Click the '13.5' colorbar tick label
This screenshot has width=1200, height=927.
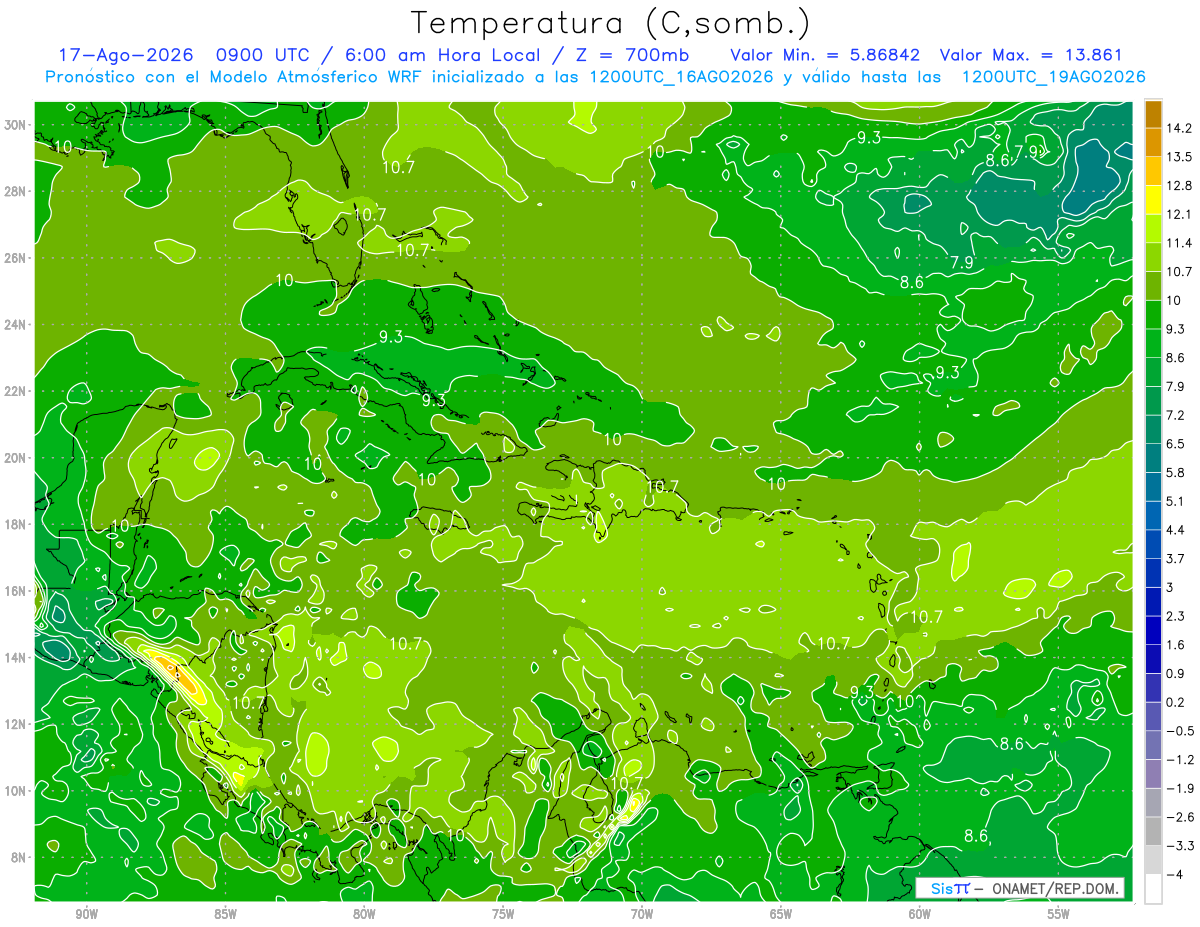[x=1179, y=157]
